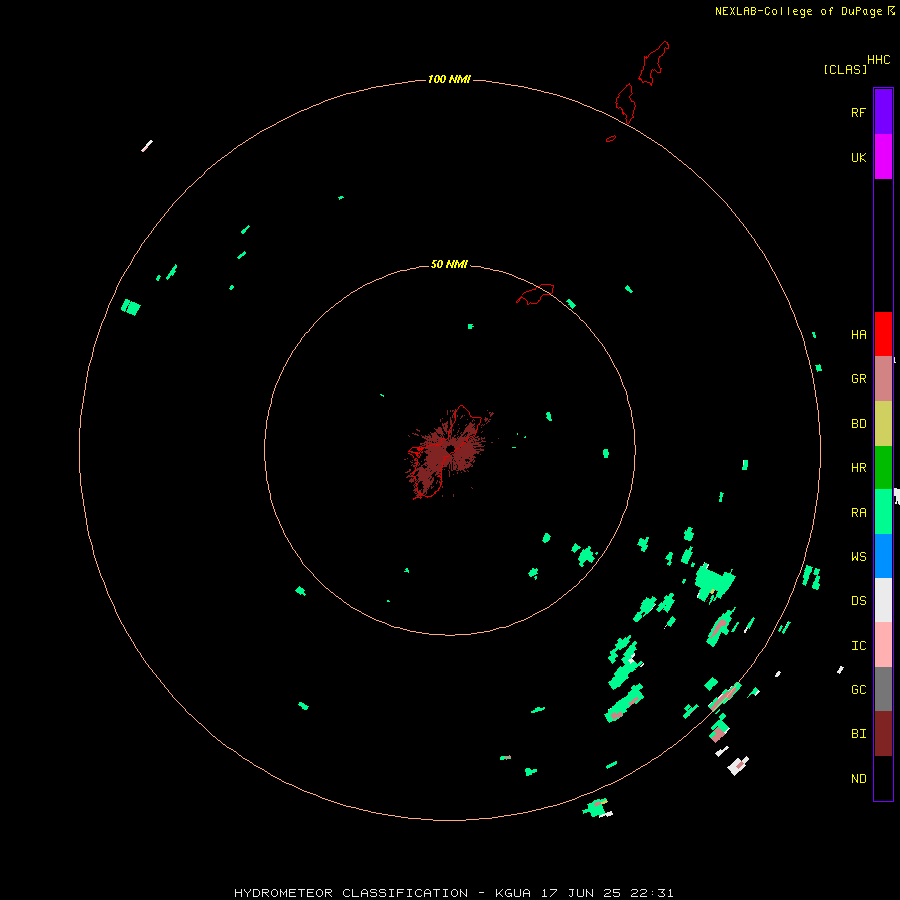The height and width of the screenshot is (900, 900).
Task: Pick the RA bright green legend swatch
Action: click(x=883, y=512)
